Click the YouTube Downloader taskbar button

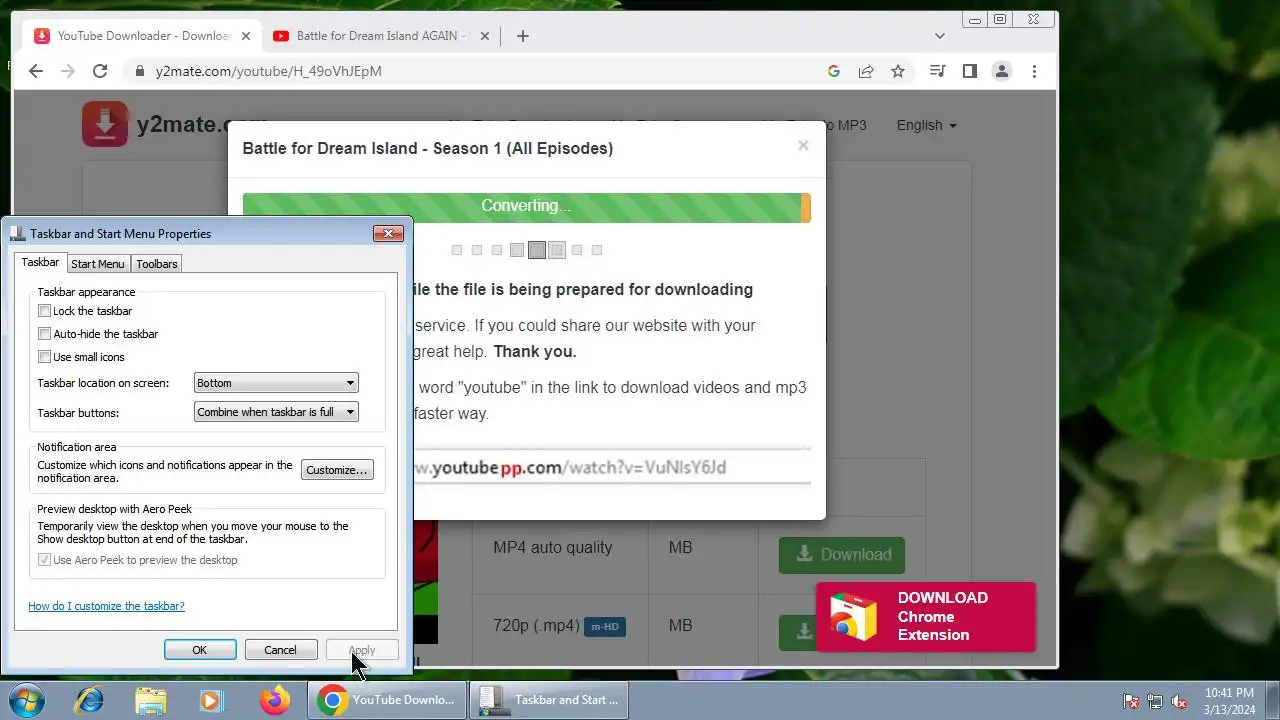point(387,700)
